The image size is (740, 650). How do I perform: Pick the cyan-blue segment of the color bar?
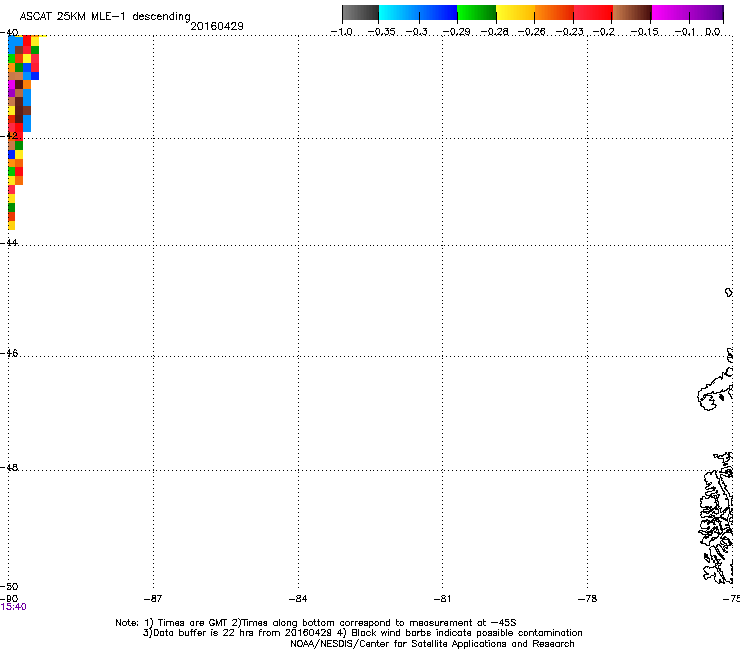click(x=418, y=12)
